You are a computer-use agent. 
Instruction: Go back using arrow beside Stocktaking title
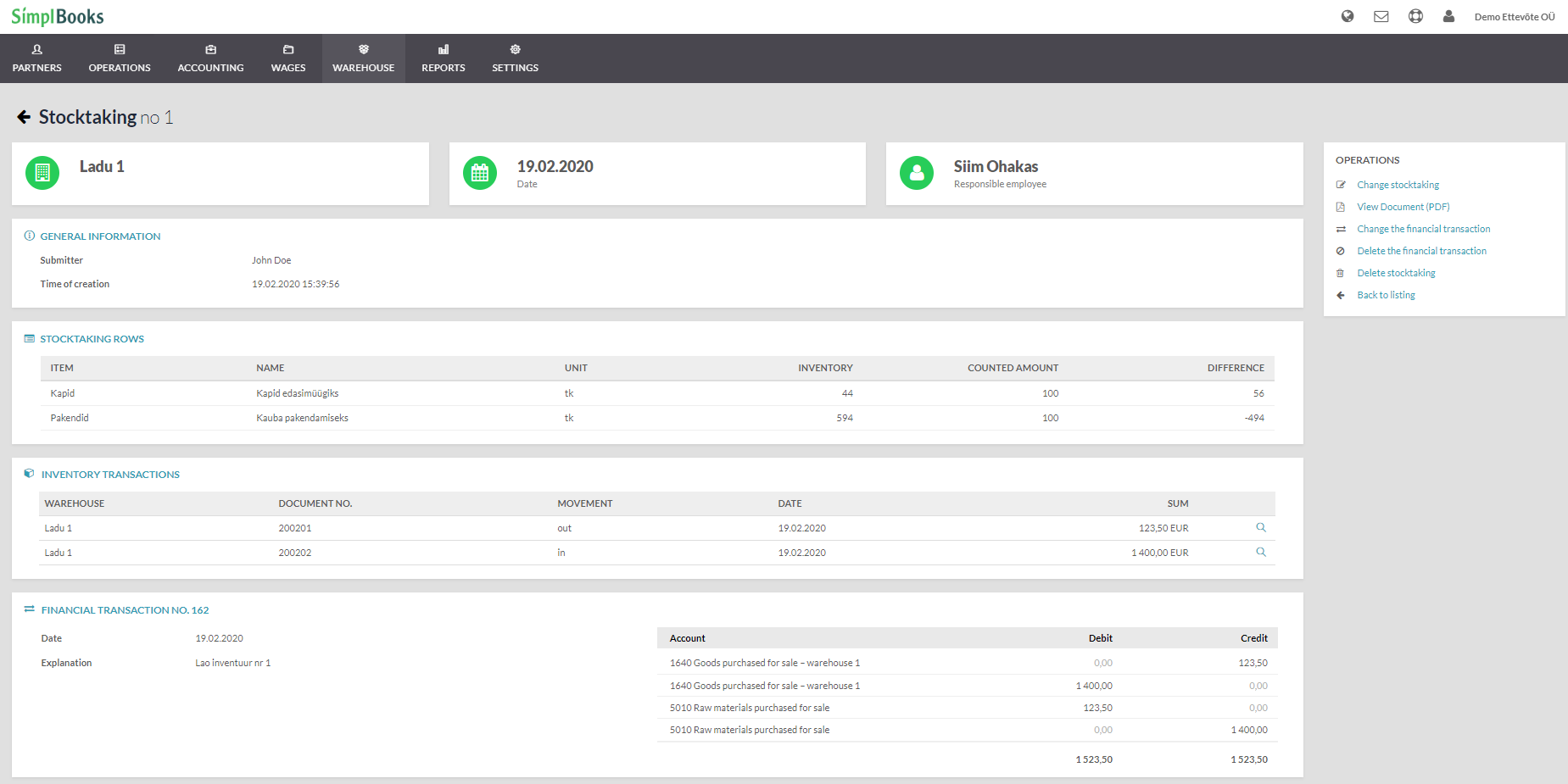(24, 117)
